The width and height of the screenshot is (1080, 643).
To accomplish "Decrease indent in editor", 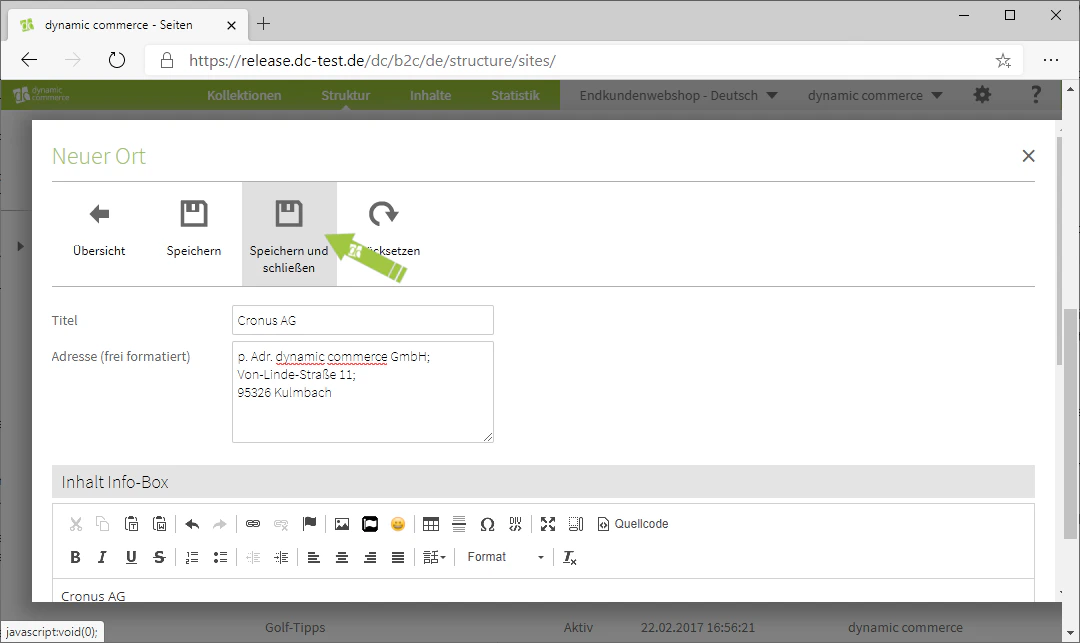I will coord(253,557).
